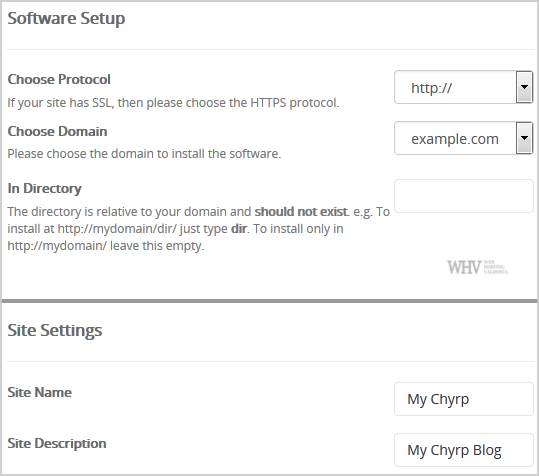
Task: Click the Site Settings heading
Action: [x=55, y=330]
